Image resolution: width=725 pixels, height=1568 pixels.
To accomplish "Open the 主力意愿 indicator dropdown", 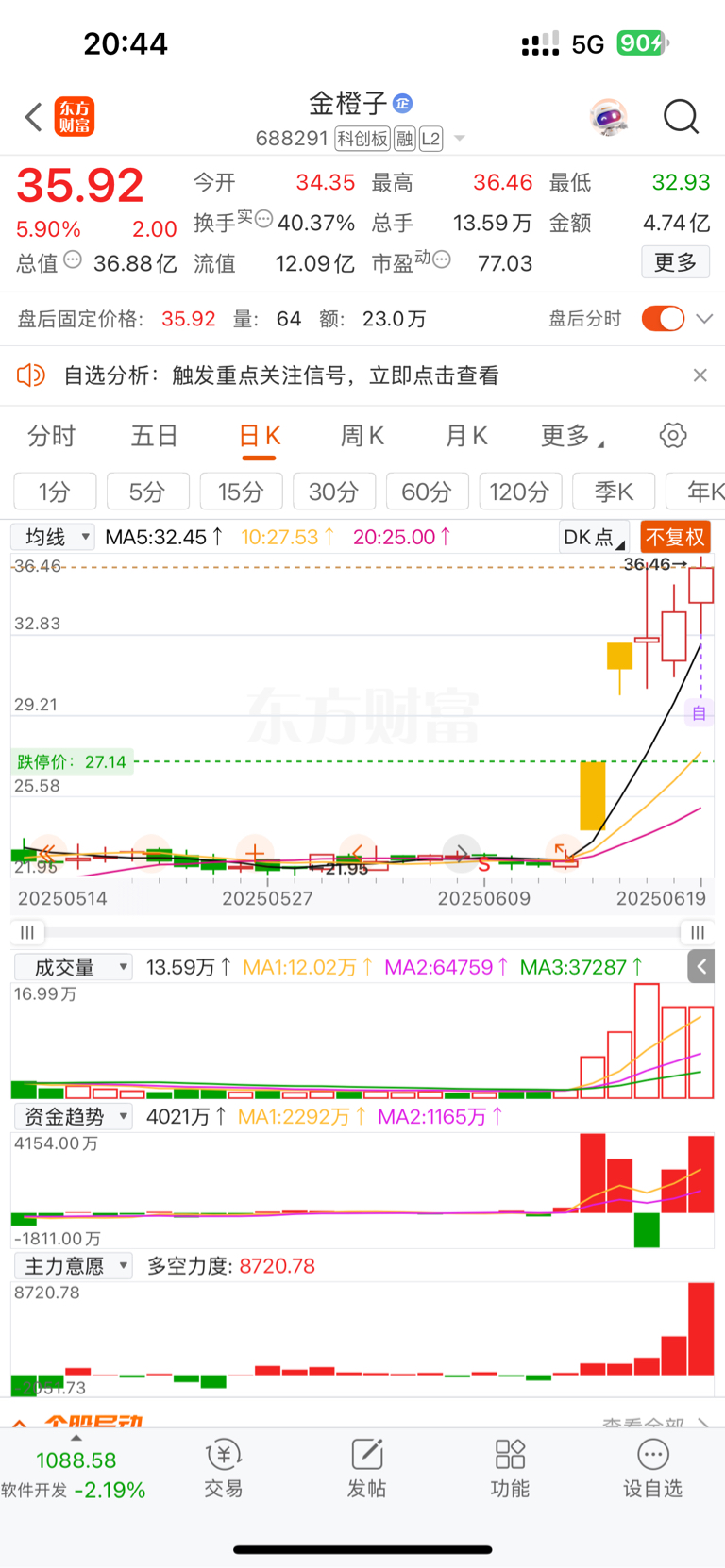I will pos(73,1266).
